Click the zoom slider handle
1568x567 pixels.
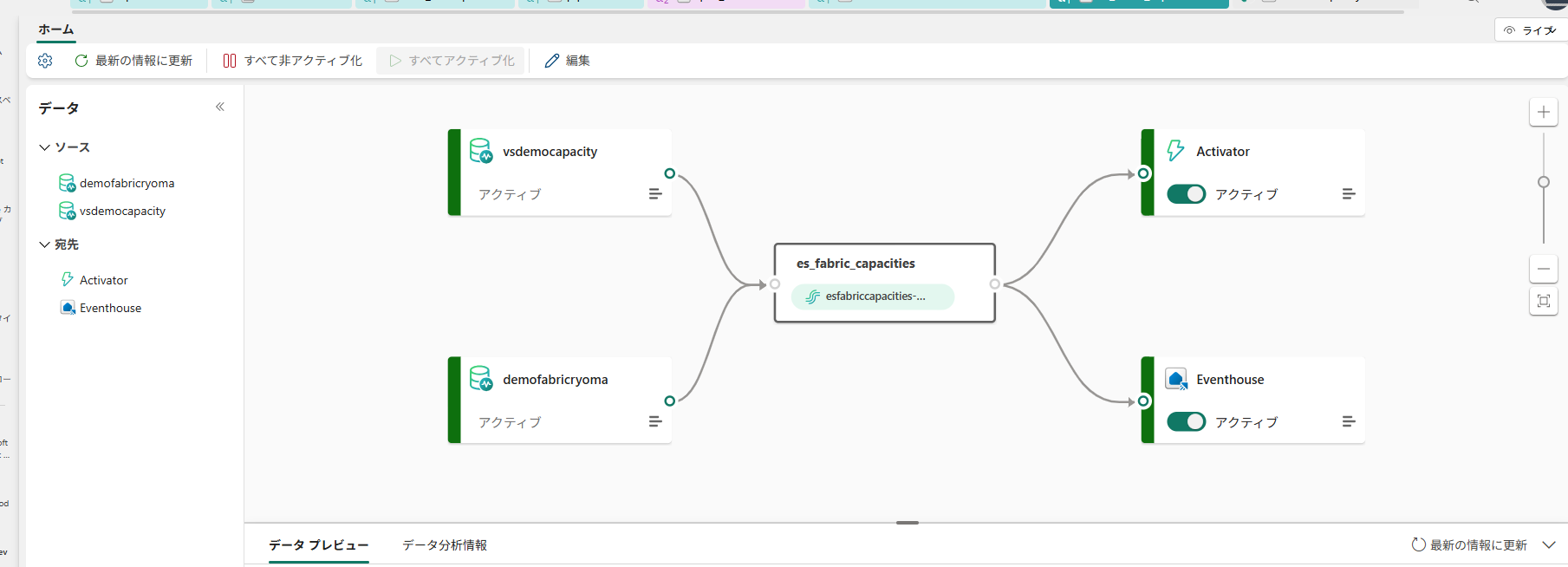coord(1544,182)
